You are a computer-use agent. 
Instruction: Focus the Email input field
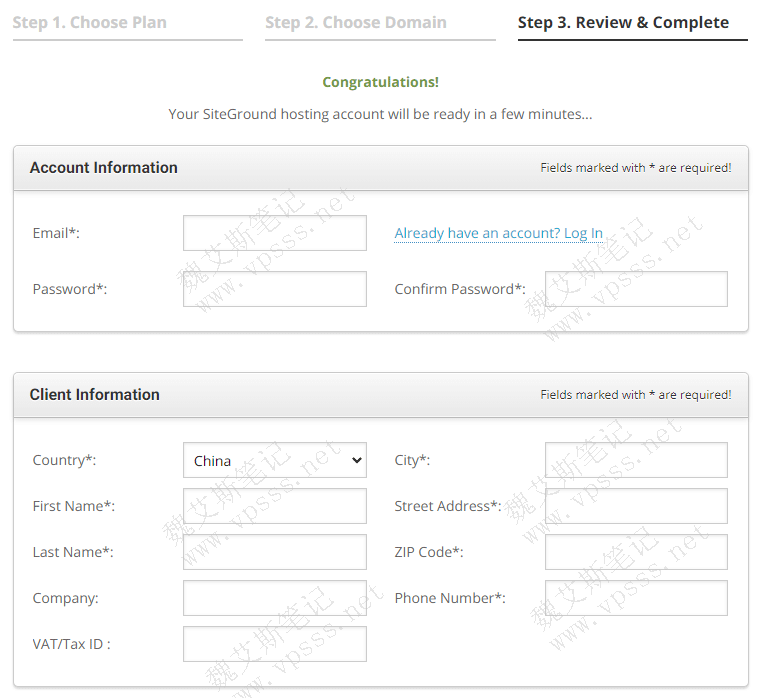(x=275, y=233)
